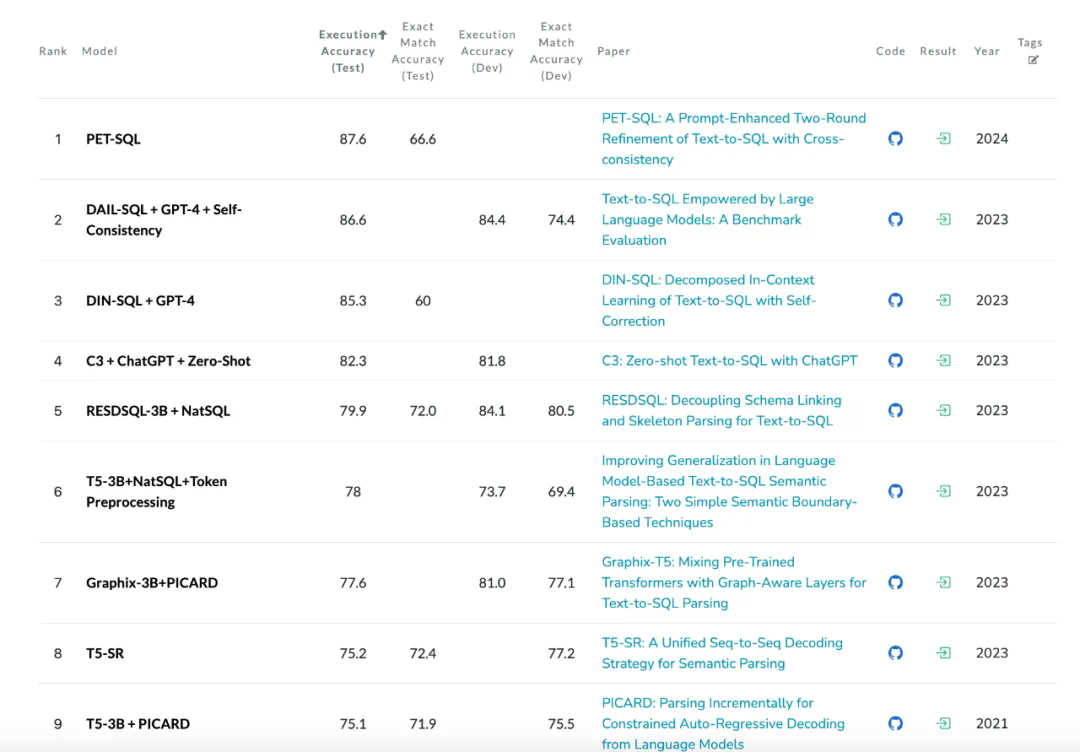This screenshot has height=752, width=1080.
Task: Open GitHub code link for PET-SQL
Action: (895, 139)
